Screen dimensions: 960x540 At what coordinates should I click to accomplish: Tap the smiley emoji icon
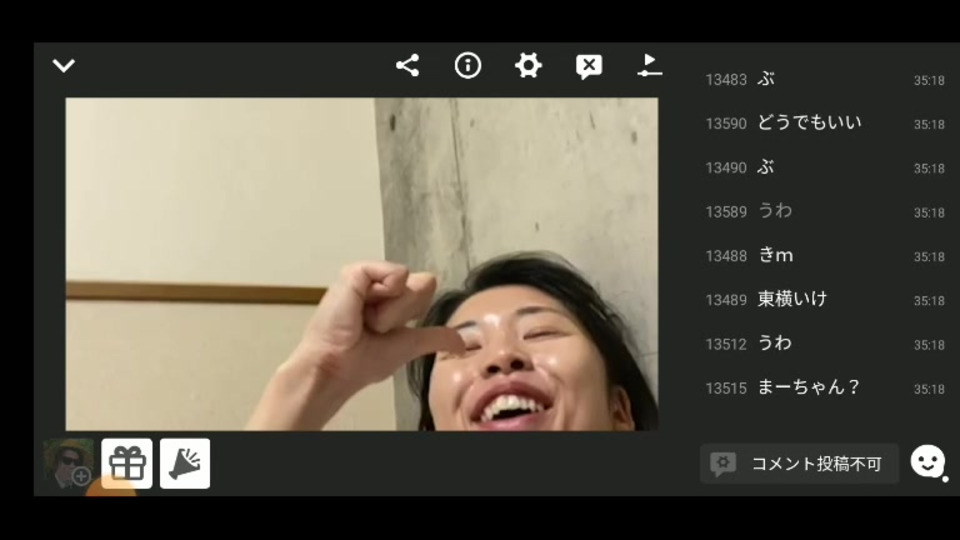pos(928,462)
